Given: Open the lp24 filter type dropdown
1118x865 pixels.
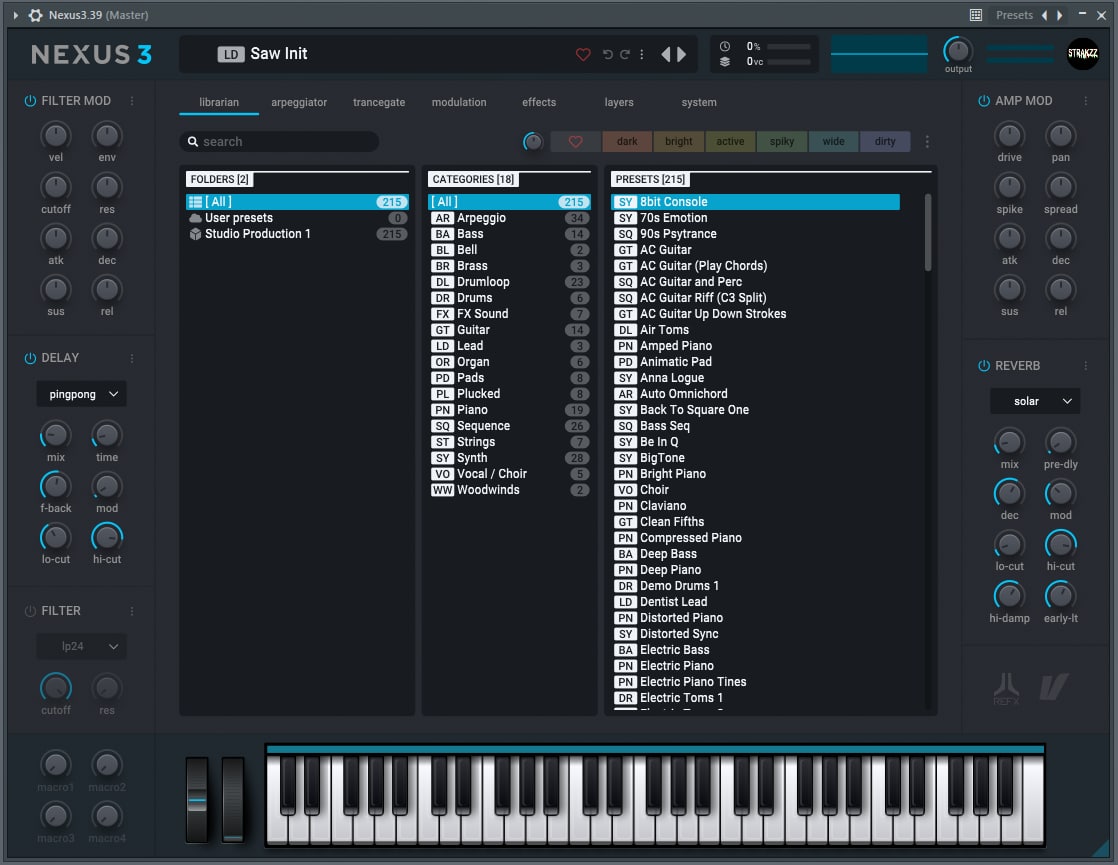Looking at the screenshot, I should pyautogui.click(x=81, y=647).
